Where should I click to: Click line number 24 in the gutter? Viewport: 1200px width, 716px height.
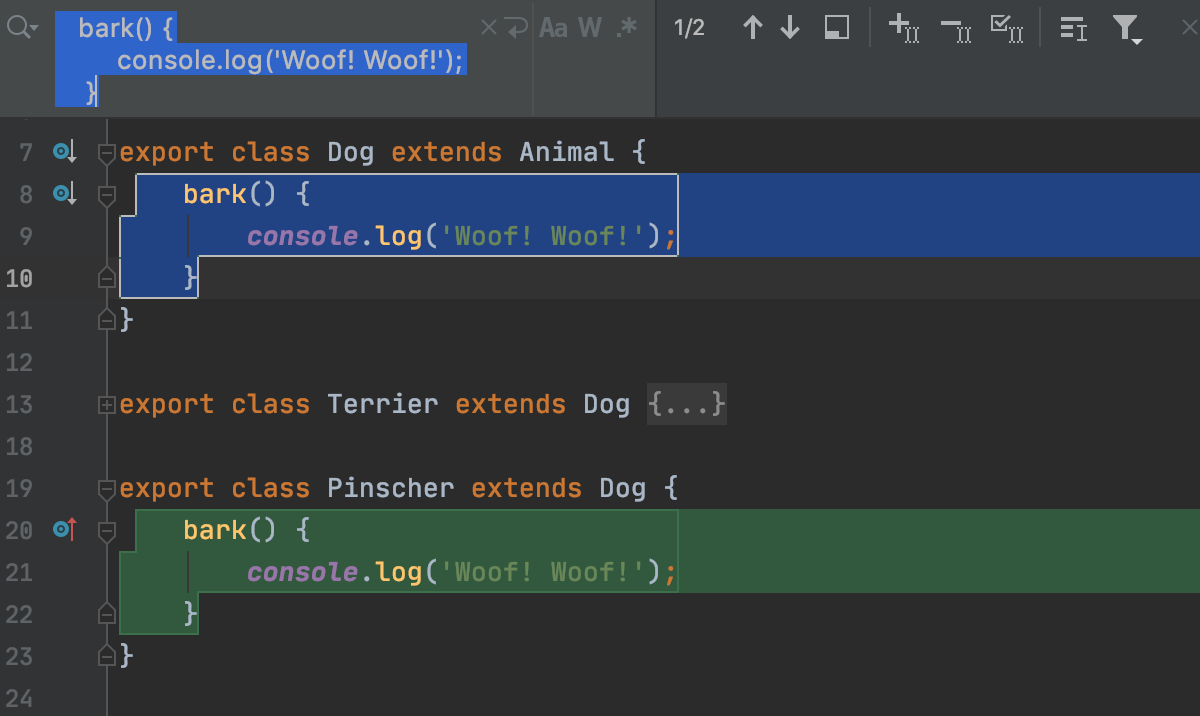pos(19,698)
